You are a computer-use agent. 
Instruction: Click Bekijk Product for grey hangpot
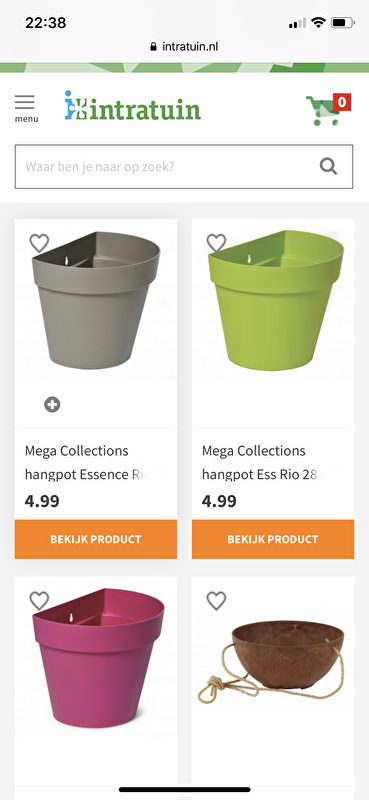point(96,539)
